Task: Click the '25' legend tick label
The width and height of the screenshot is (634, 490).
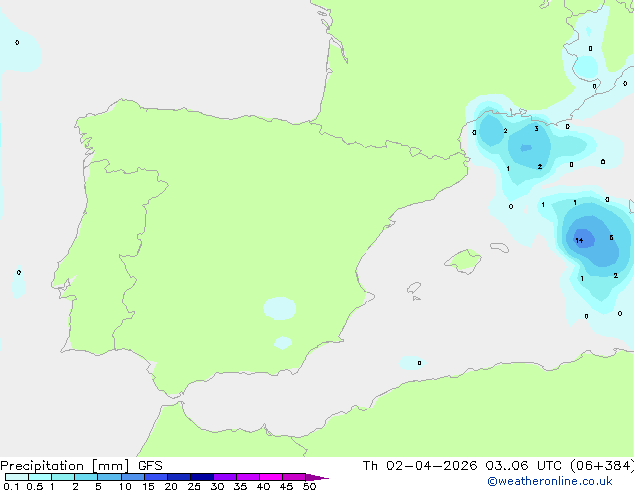Action: (194, 486)
